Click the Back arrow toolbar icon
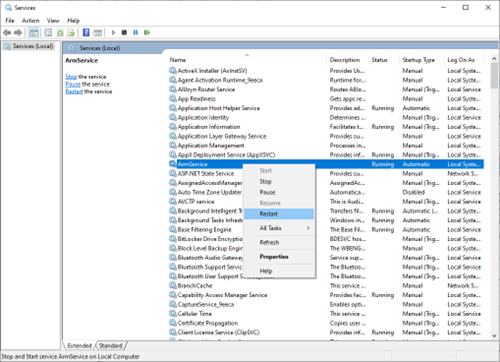 pyautogui.click(x=7, y=32)
